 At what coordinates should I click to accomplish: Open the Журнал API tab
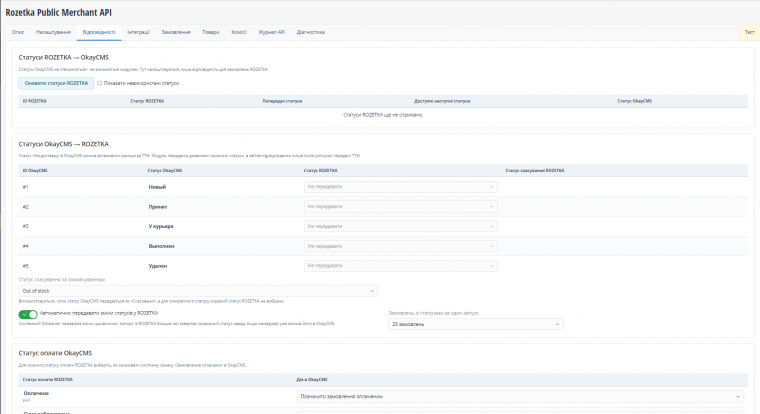click(x=271, y=32)
